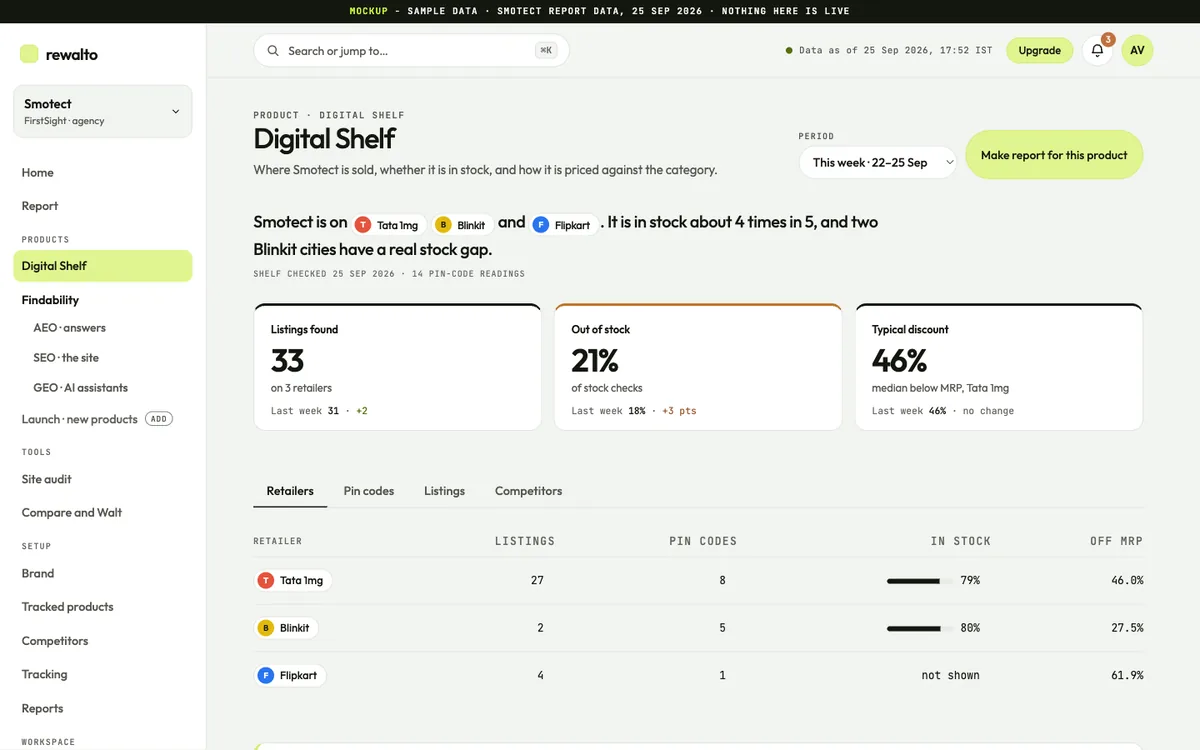Click the ⌘K shortcut badge

coord(546,51)
